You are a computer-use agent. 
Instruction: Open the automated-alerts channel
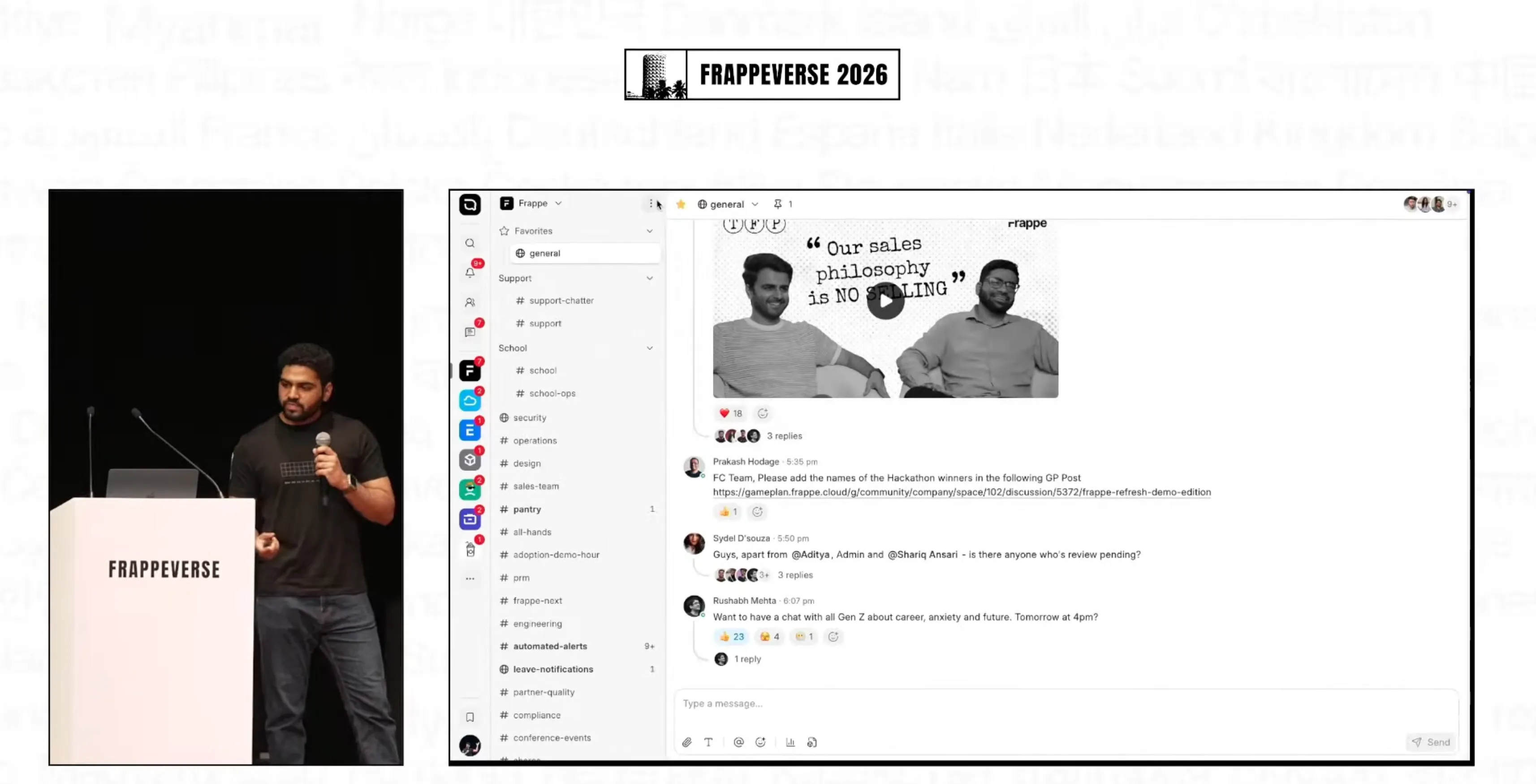coord(578,646)
